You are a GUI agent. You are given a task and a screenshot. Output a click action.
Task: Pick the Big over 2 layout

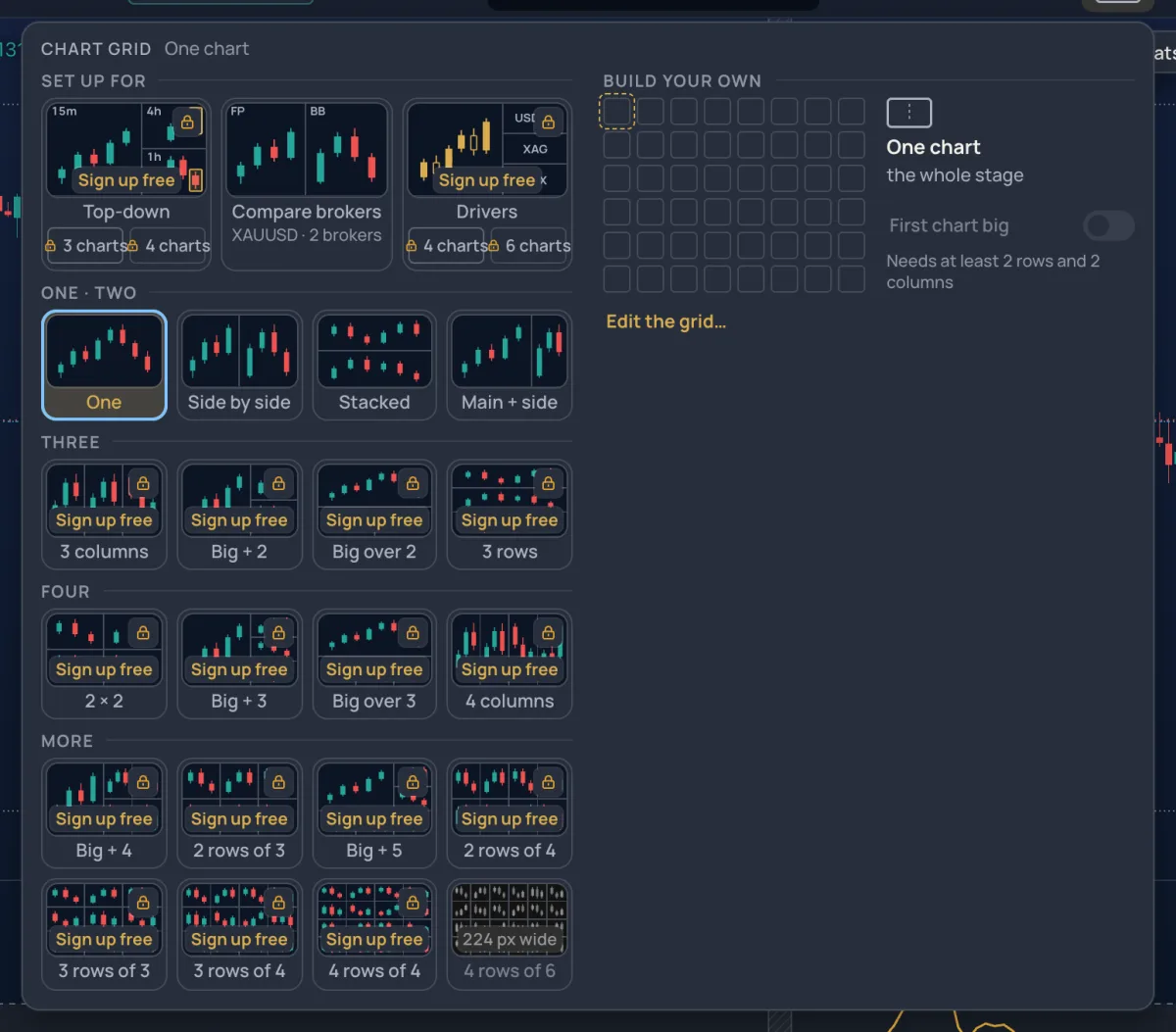(374, 515)
